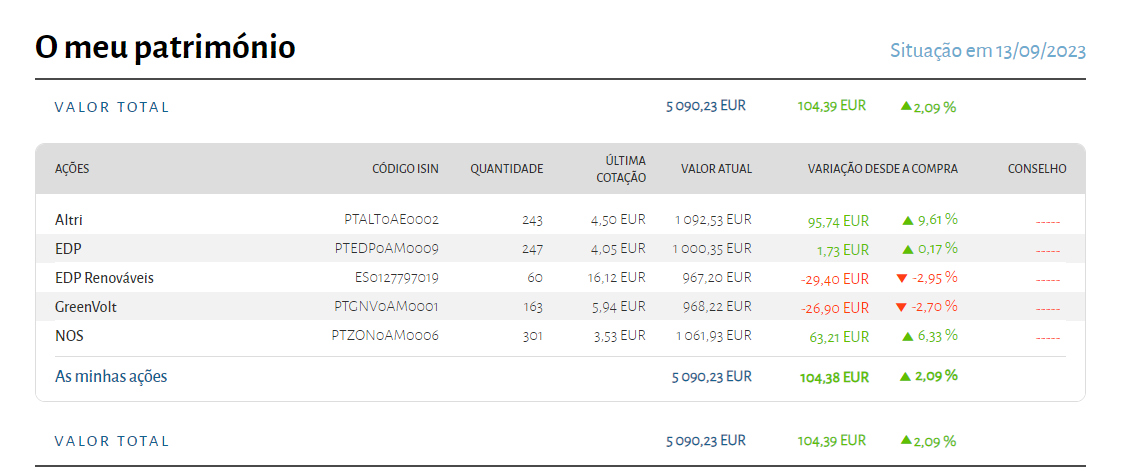Click the Situação em 13/09/2023 date

988,51
